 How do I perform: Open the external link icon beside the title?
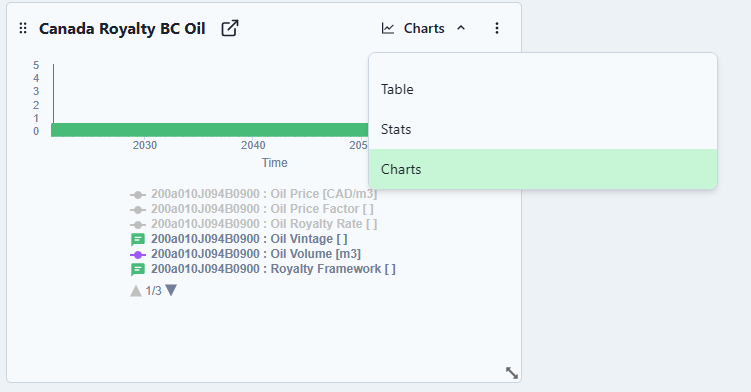point(230,28)
